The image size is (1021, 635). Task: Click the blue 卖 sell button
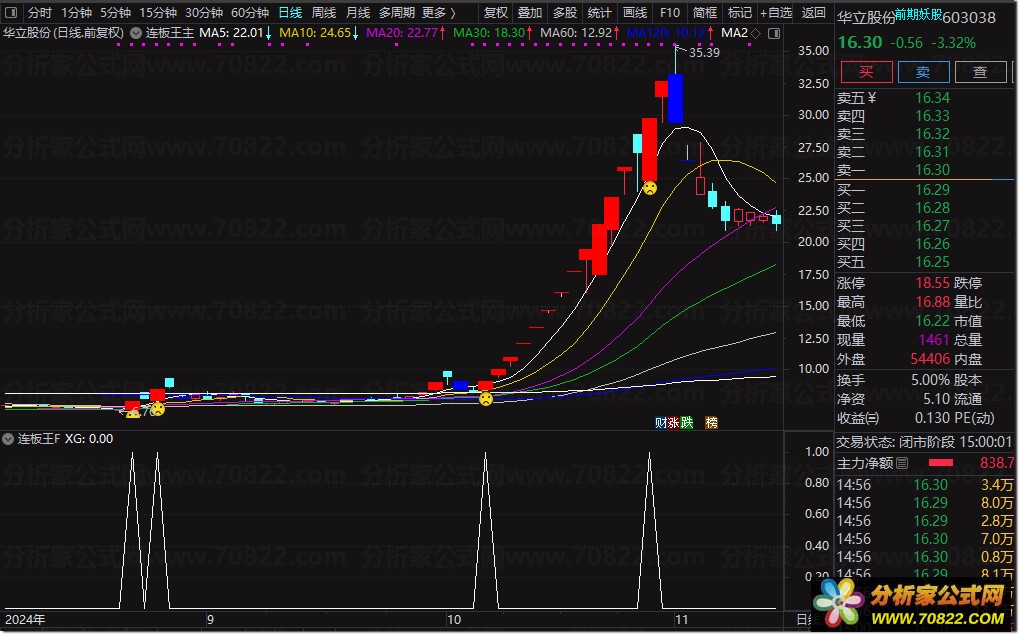click(923, 72)
